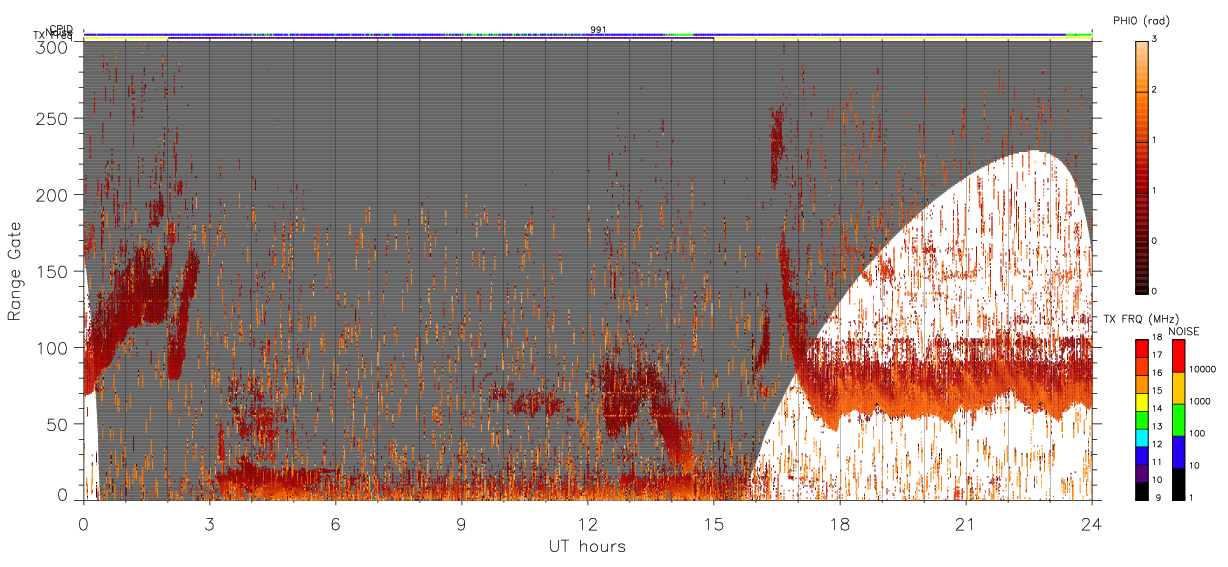Click the 0 tick on UT hours axis
The image size is (1228, 567).
[83, 523]
